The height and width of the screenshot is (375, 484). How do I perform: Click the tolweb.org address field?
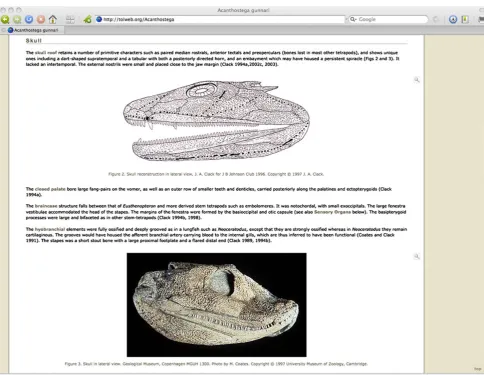click(220, 19)
